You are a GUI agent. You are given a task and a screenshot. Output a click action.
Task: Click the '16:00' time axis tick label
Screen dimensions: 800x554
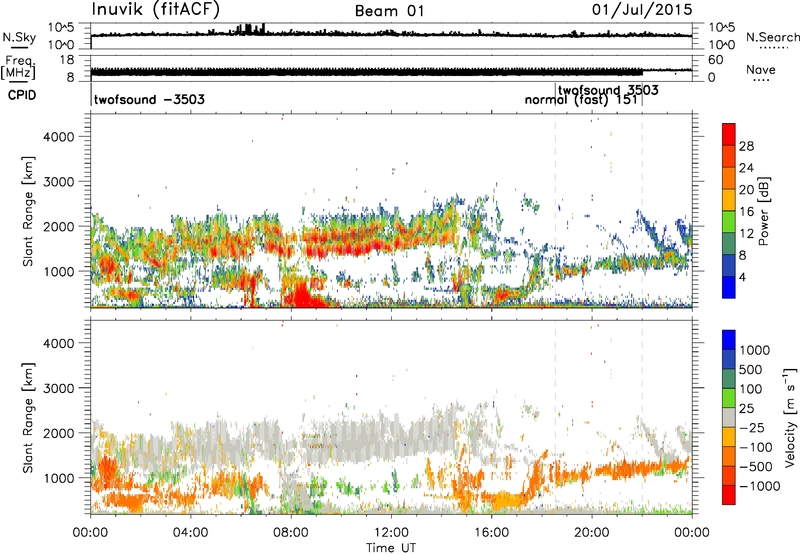pyautogui.click(x=491, y=533)
